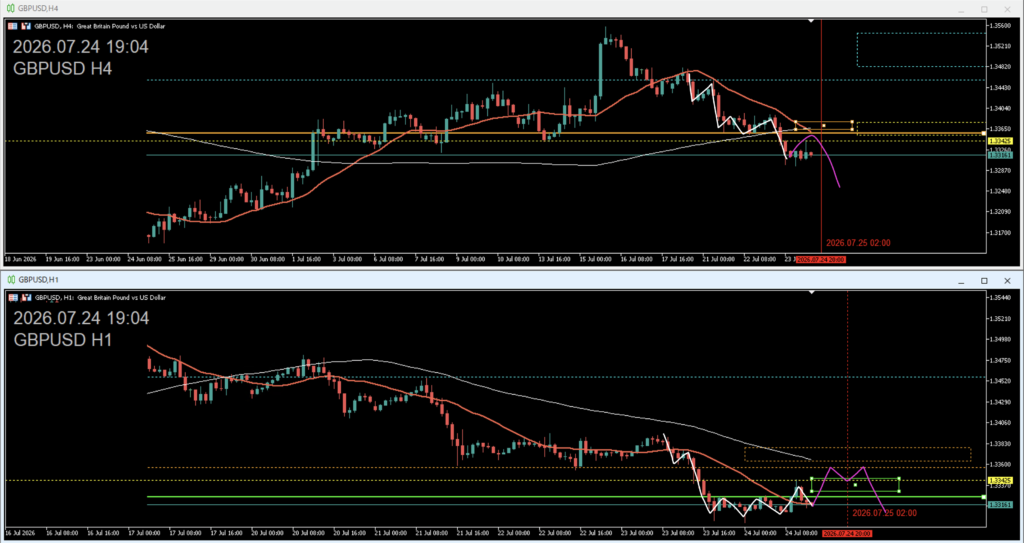Select the teal 1.33161 price tag in H4 chart
The height and width of the screenshot is (543, 1024).
[x=1000, y=156]
